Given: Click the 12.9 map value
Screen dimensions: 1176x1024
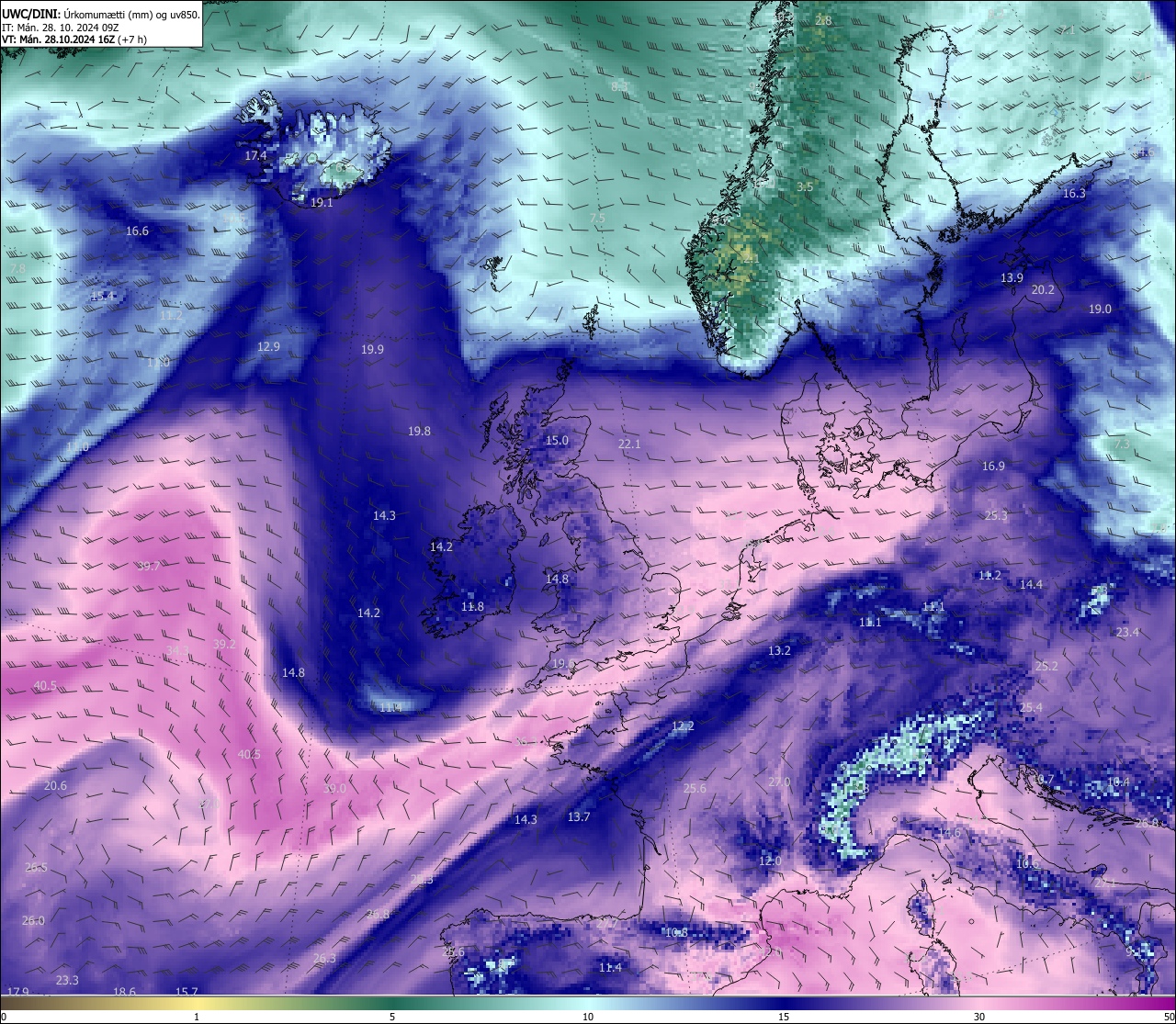Looking at the screenshot, I should coord(268,347).
